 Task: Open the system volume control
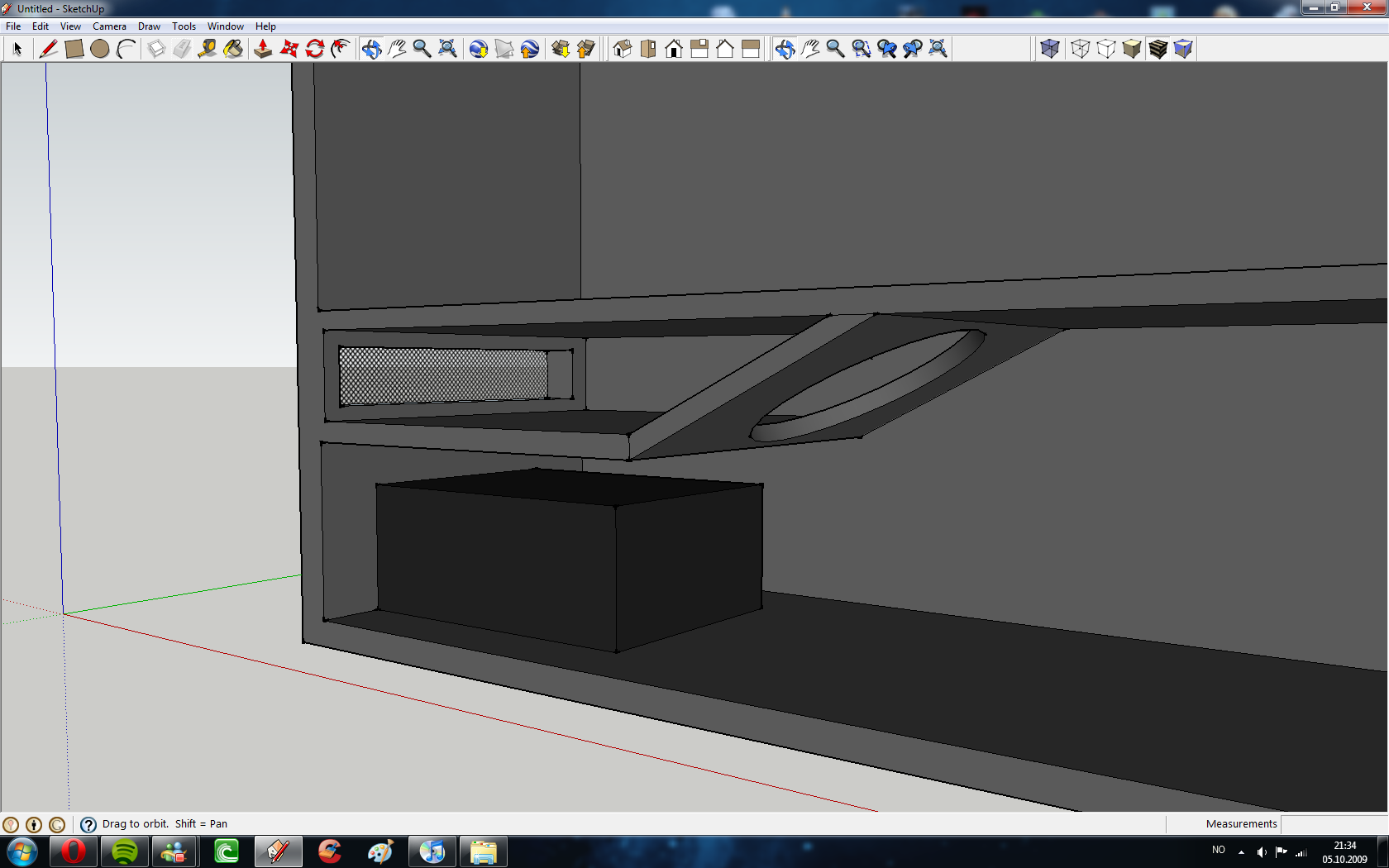[1261, 851]
